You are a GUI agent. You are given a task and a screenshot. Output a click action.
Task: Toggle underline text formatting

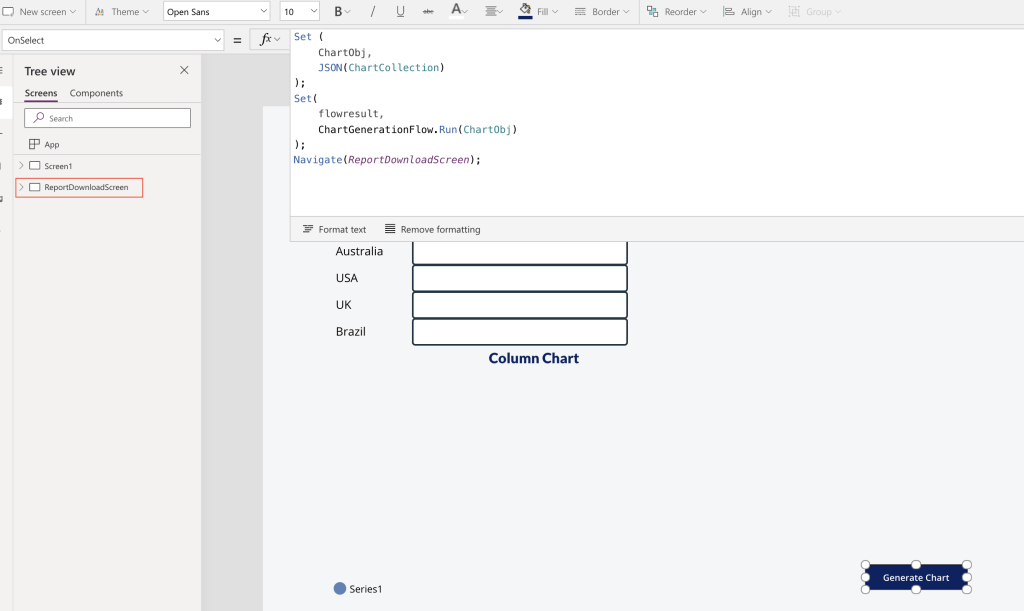click(401, 12)
